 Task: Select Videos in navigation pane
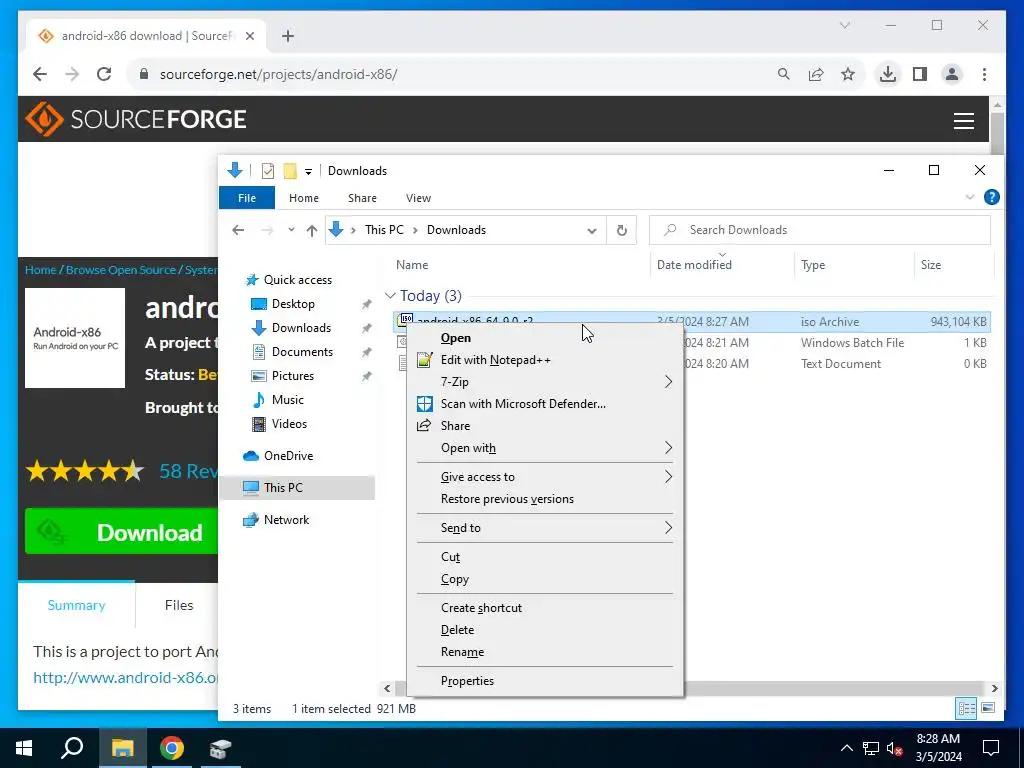point(289,424)
